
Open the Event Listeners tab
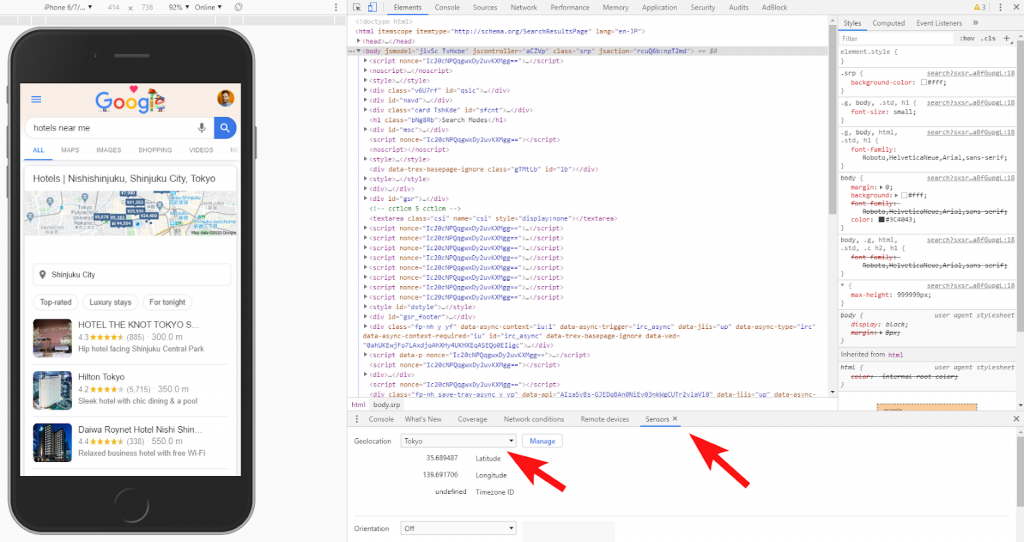(x=939, y=23)
